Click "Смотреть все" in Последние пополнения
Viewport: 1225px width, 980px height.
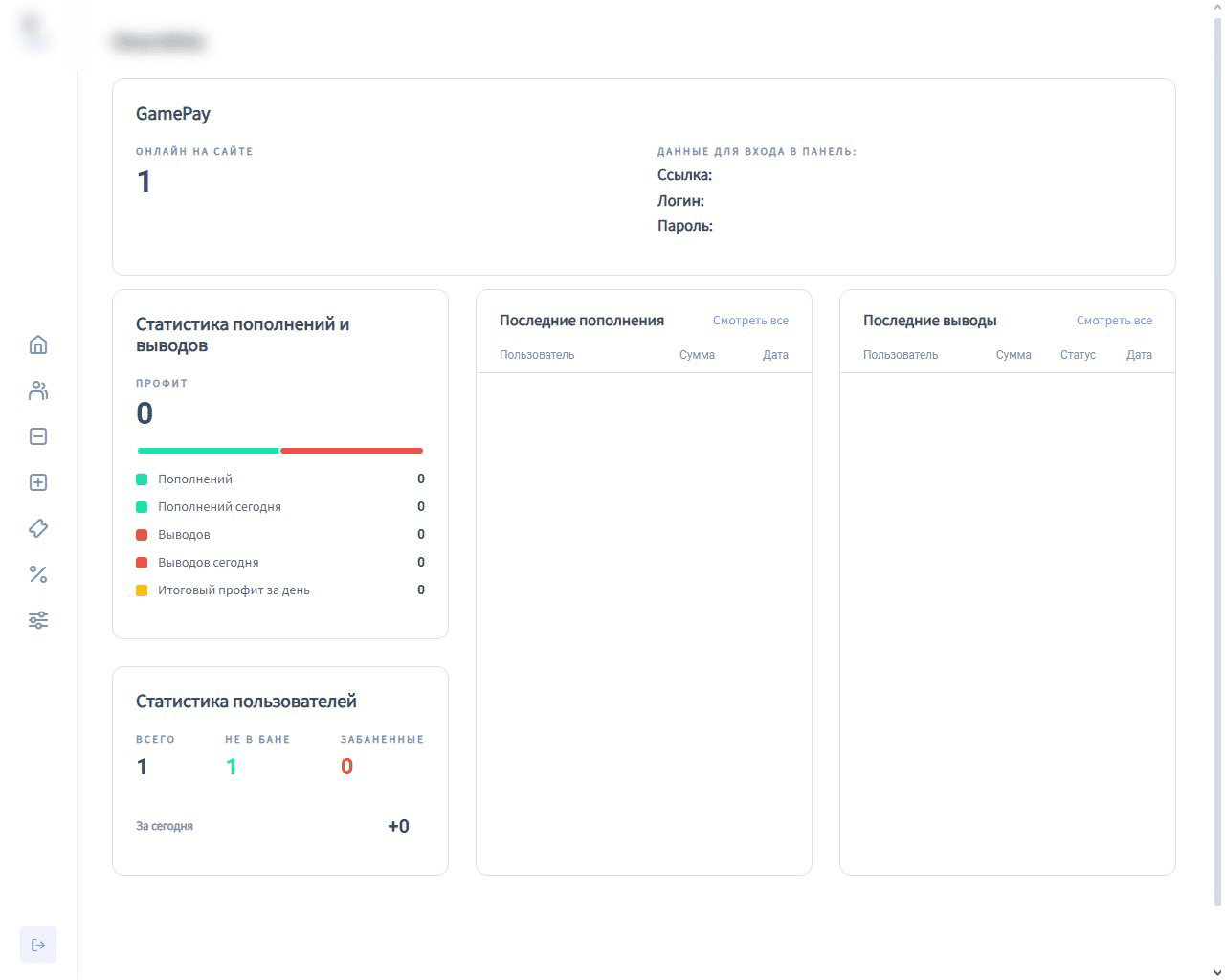[750, 321]
